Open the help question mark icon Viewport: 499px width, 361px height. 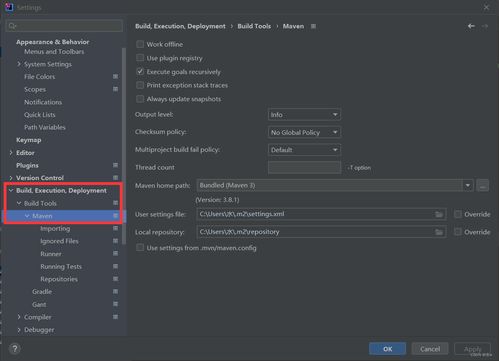[x=15, y=349]
